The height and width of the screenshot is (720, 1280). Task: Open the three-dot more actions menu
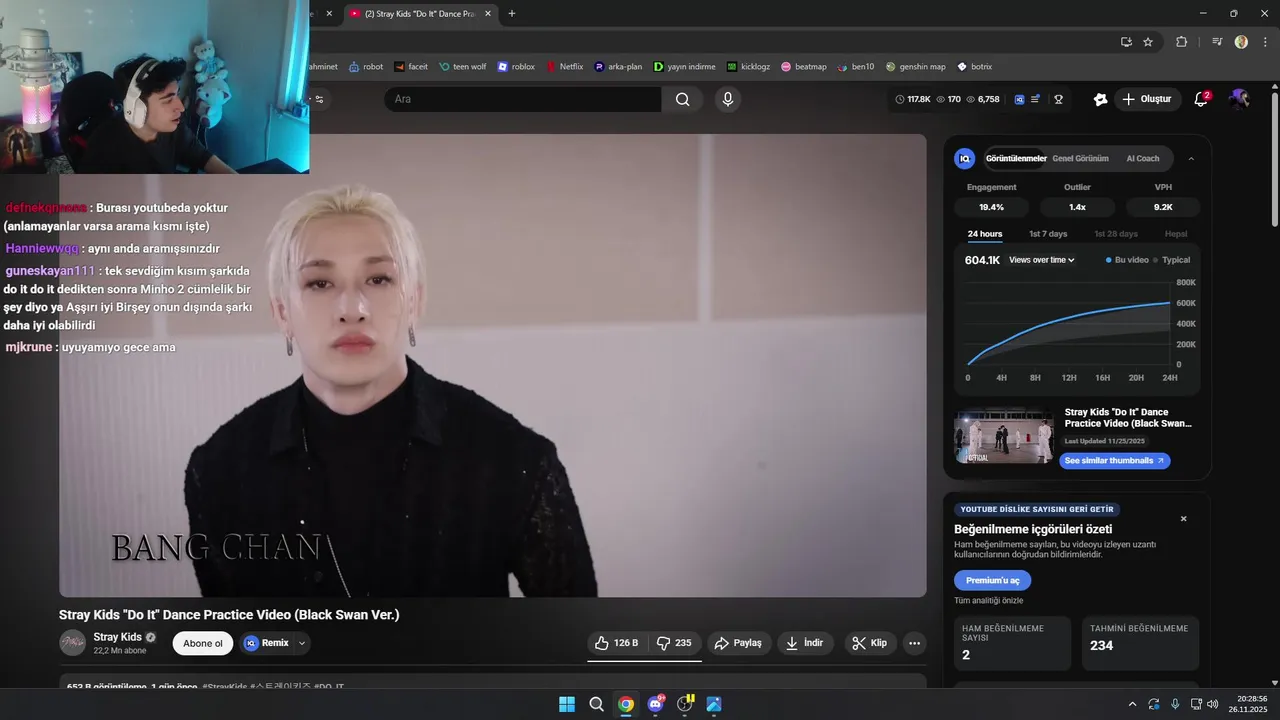coord(914,643)
